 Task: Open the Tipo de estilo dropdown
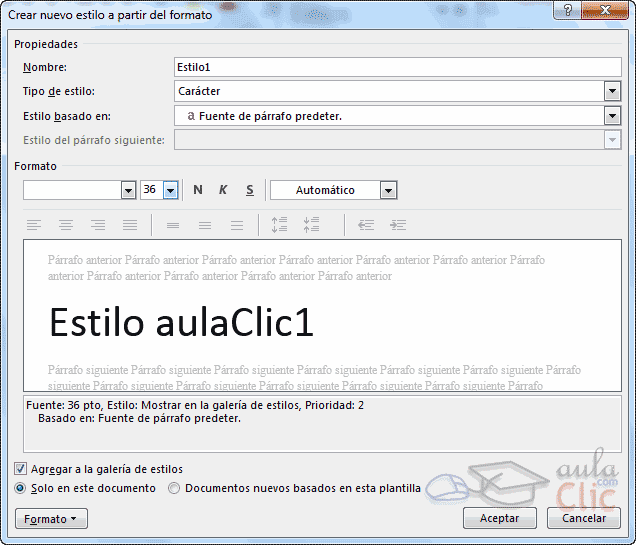click(612, 92)
